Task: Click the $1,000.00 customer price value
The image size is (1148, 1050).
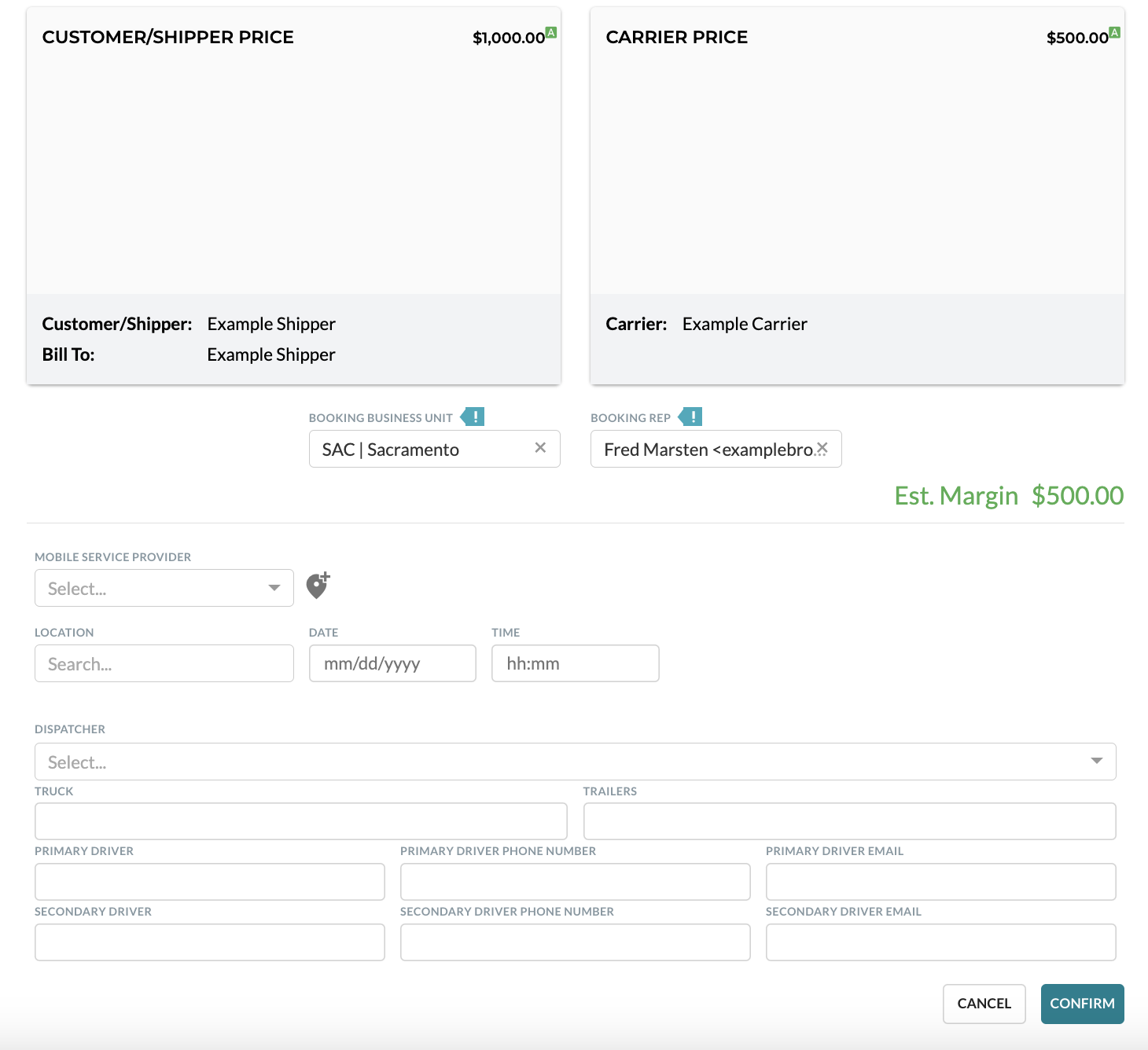Action: 508,38
